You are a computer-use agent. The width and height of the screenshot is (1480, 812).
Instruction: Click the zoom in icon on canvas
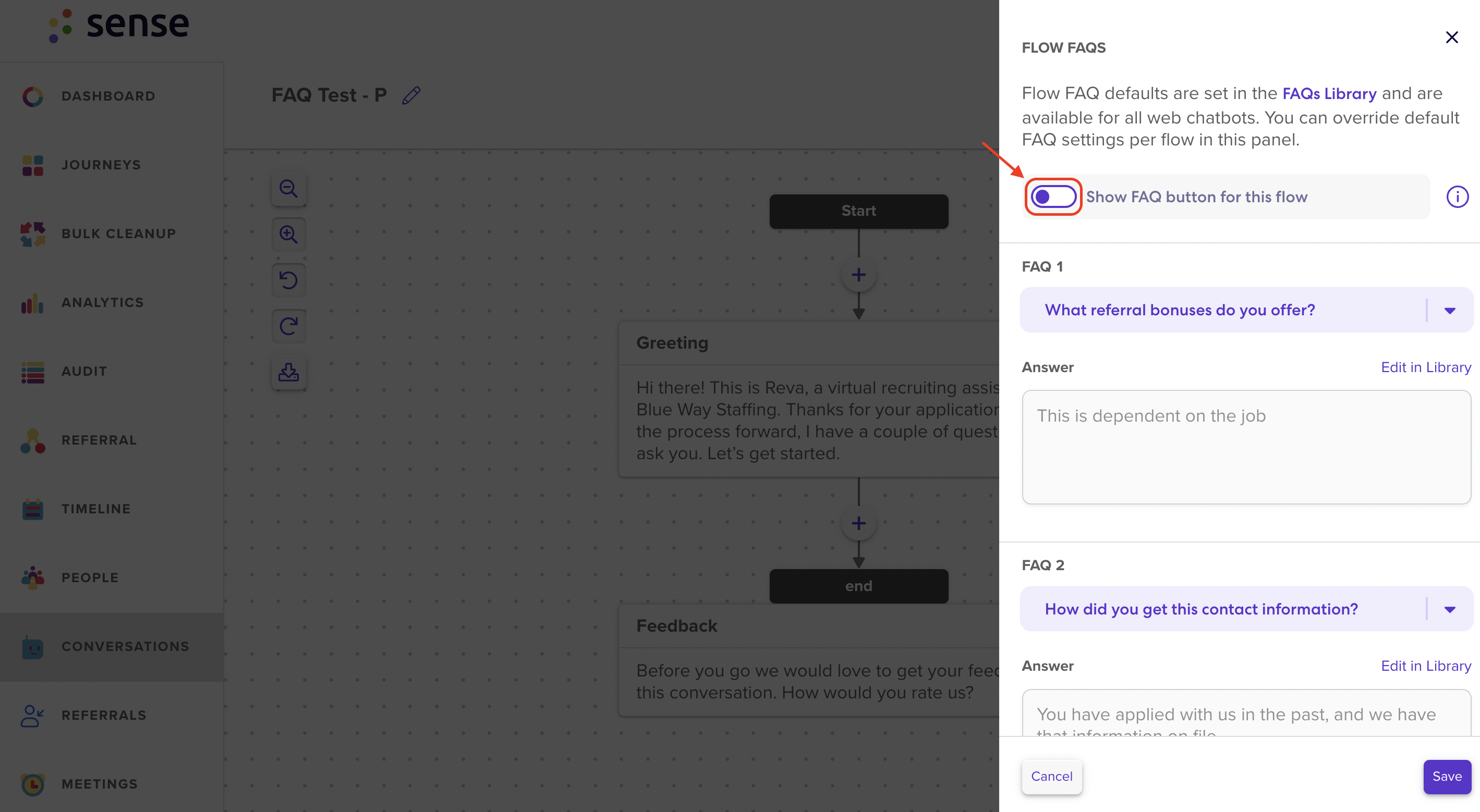(288, 235)
